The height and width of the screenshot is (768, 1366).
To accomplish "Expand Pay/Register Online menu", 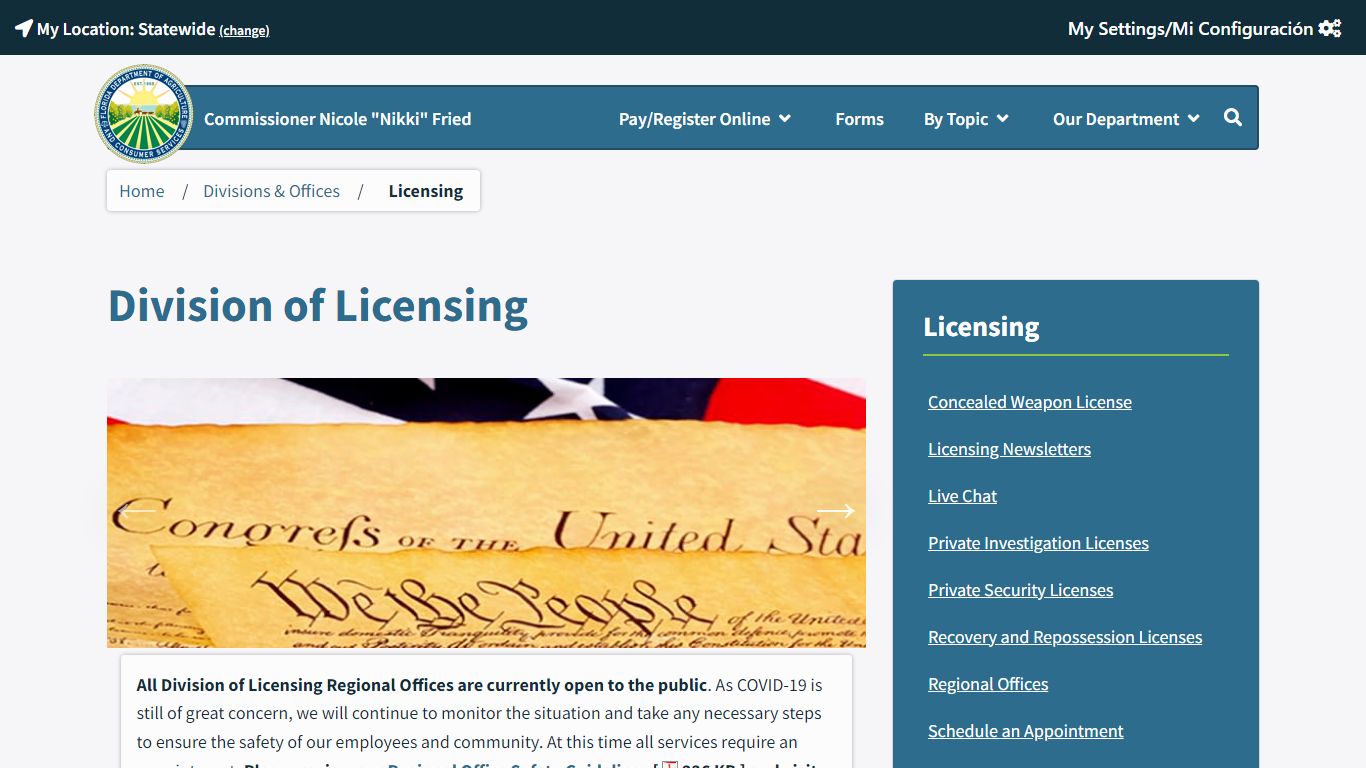I will 705,119.
